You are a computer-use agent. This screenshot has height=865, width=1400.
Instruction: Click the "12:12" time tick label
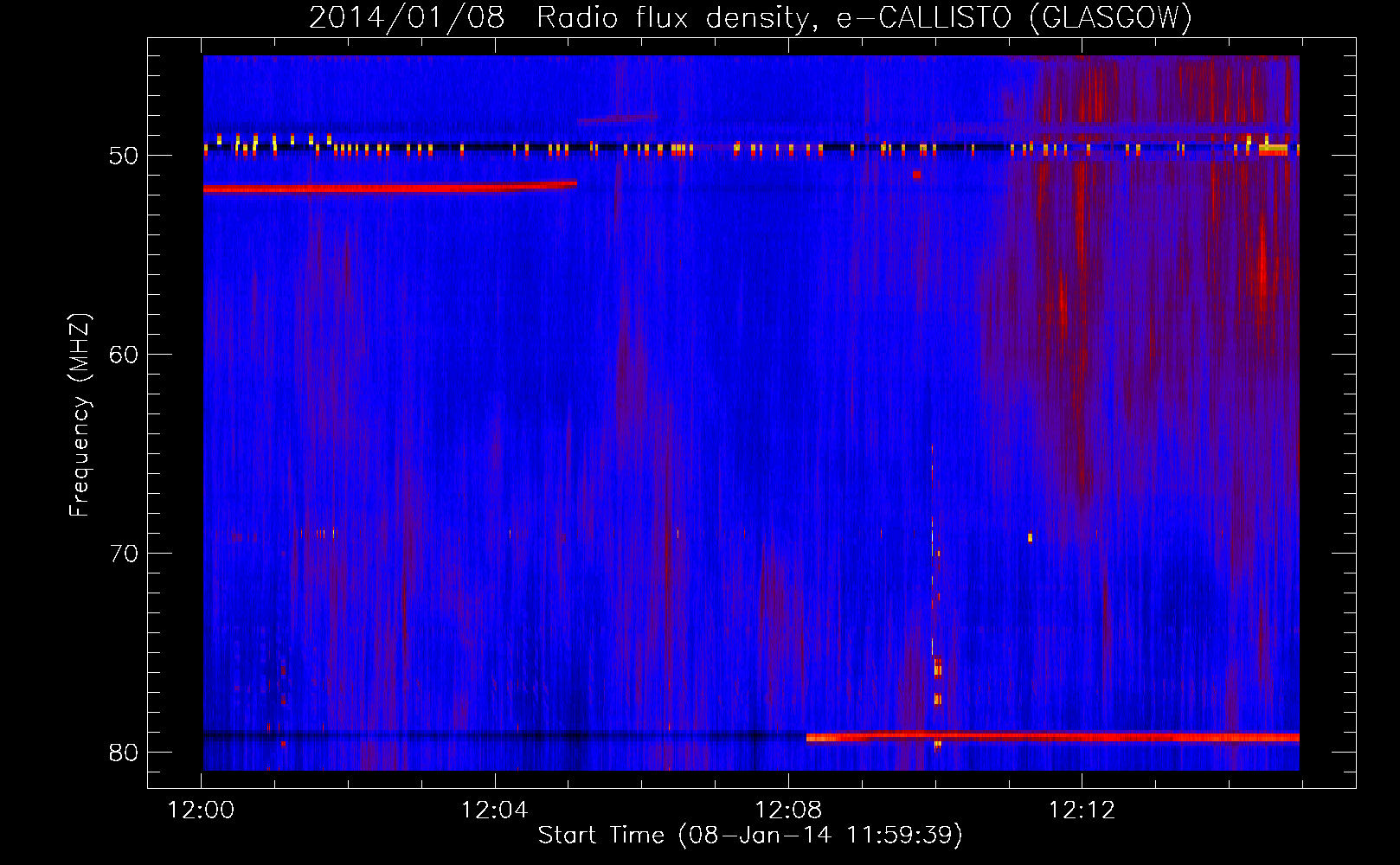point(1082,811)
